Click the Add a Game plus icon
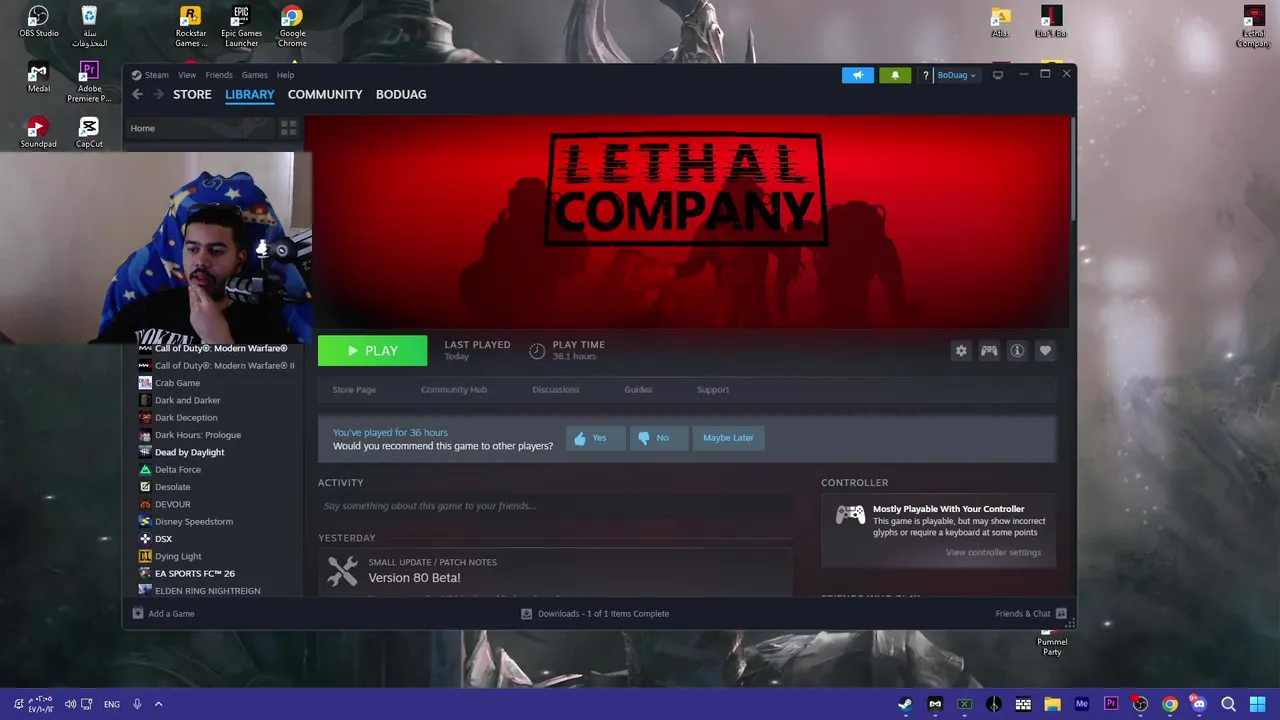Viewport: 1280px width, 720px height. (x=138, y=613)
